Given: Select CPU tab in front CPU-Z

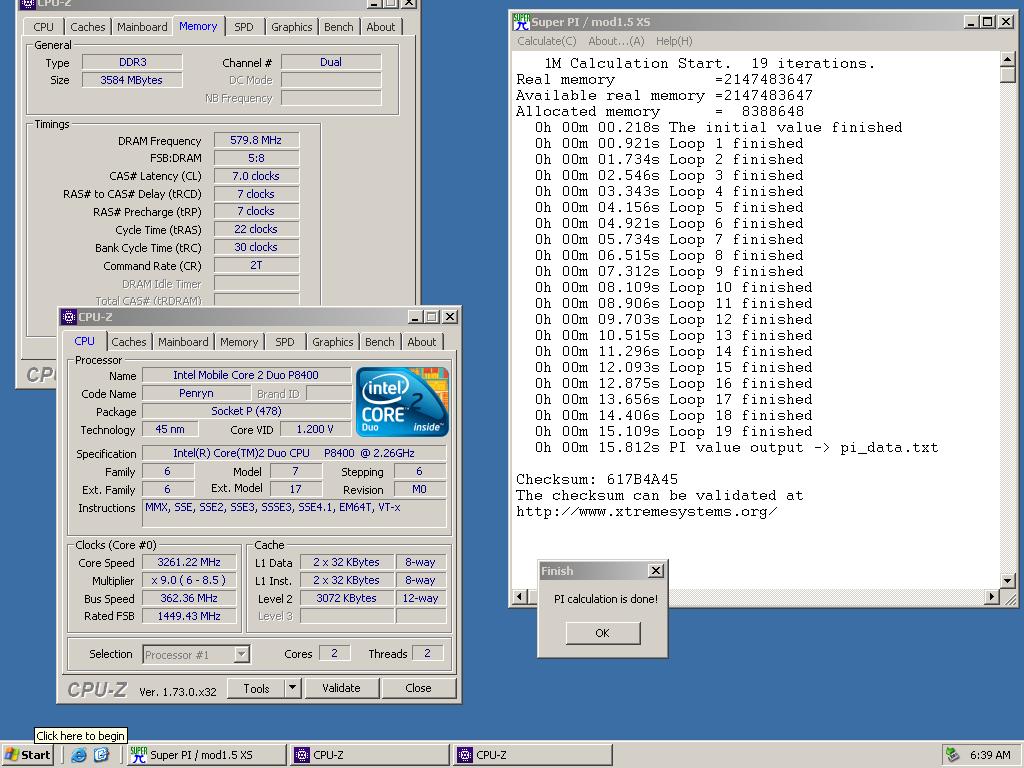Looking at the screenshot, I should pyautogui.click(x=84, y=341).
